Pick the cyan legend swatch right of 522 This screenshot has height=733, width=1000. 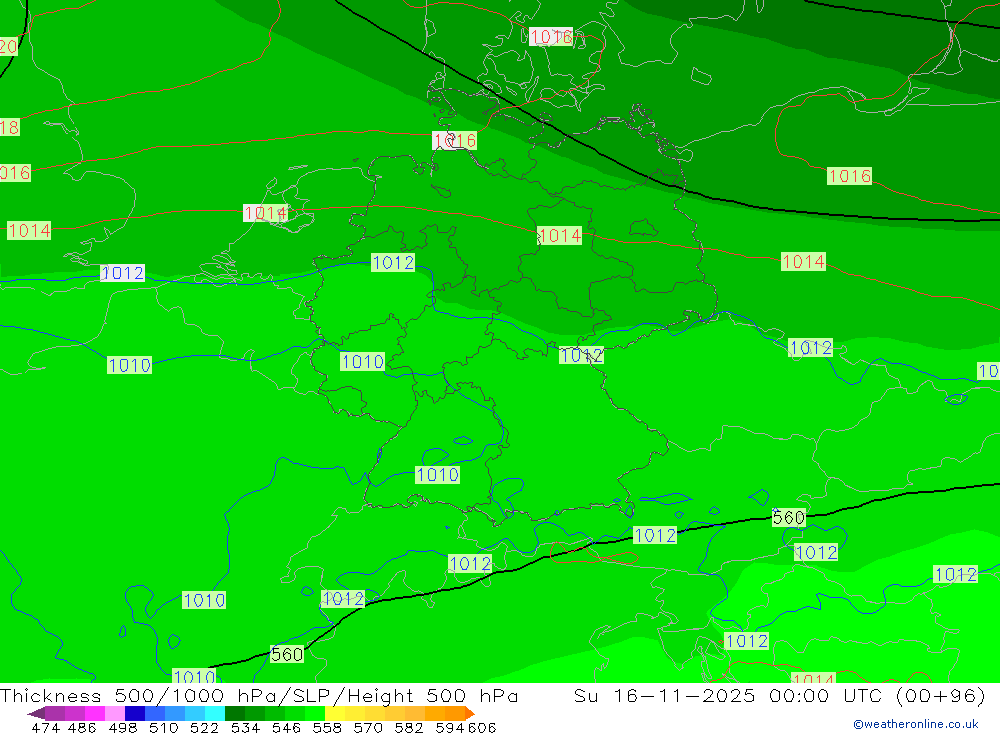point(215,713)
